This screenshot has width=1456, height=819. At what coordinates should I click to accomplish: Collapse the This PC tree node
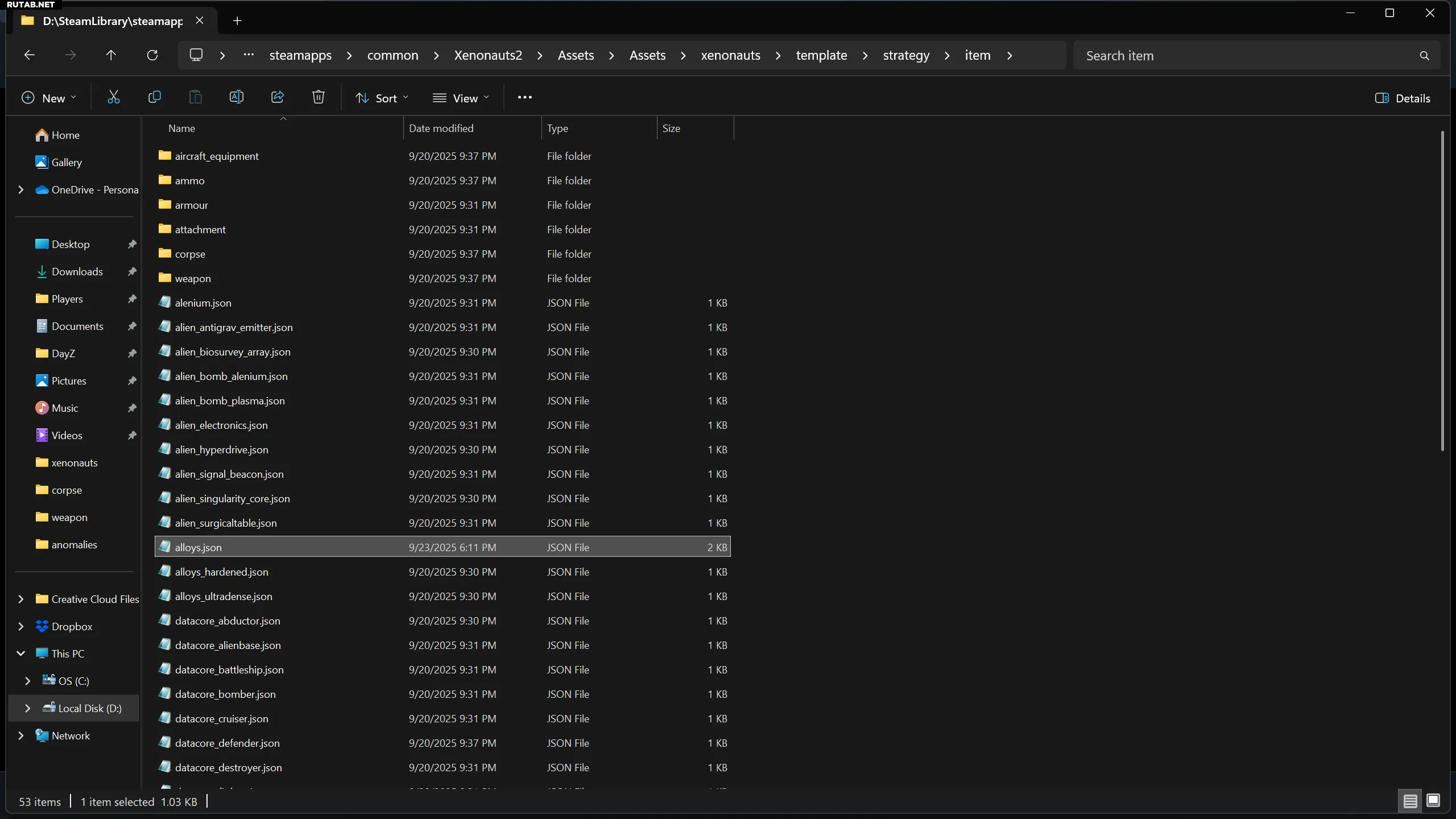point(21,653)
